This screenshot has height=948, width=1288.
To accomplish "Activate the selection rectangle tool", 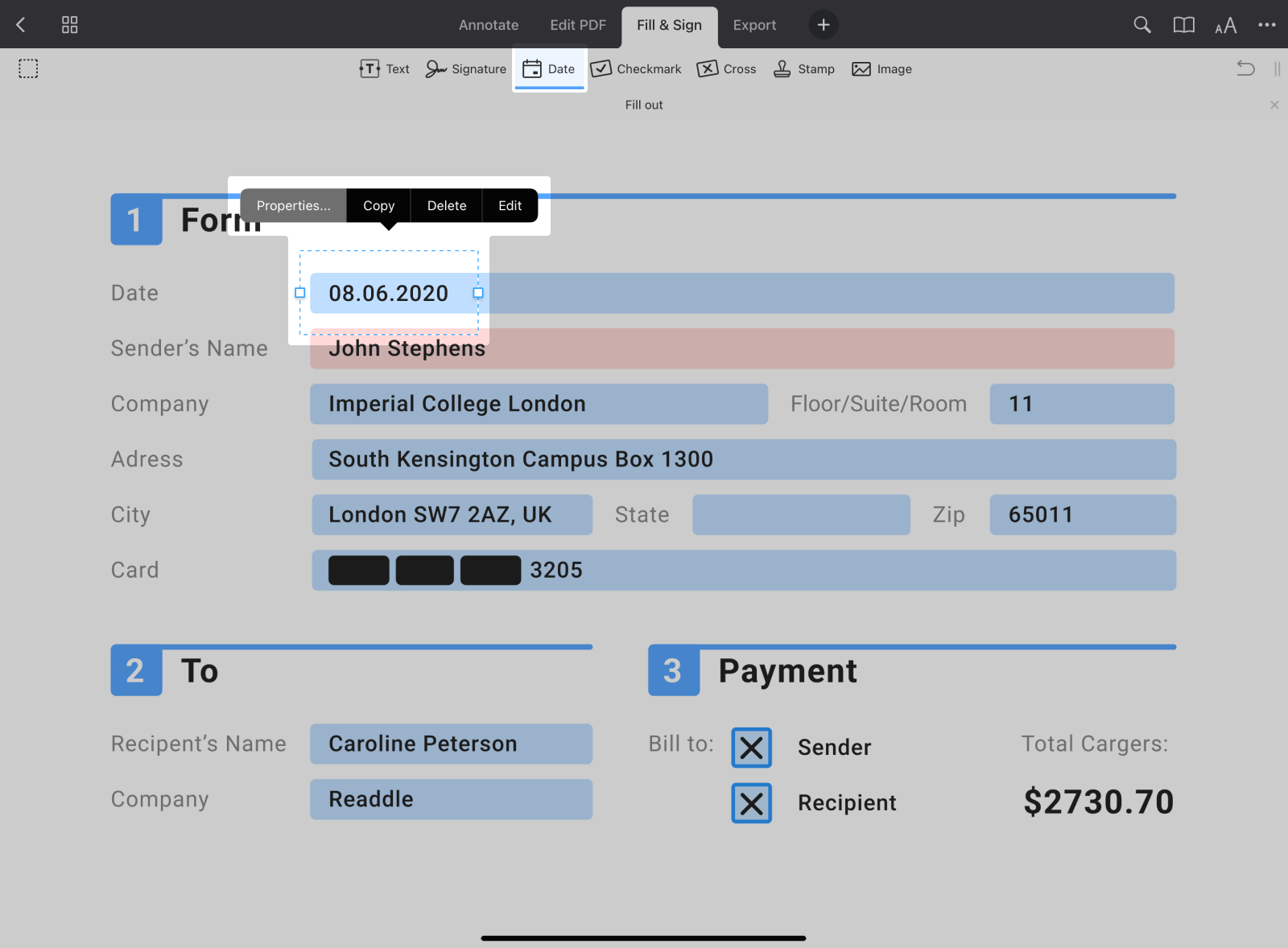I will click(x=28, y=68).
